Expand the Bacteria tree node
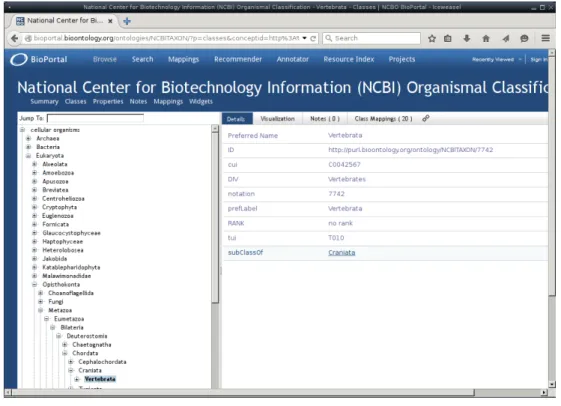Screen dimensions: 561x406 tap(29, 147)
